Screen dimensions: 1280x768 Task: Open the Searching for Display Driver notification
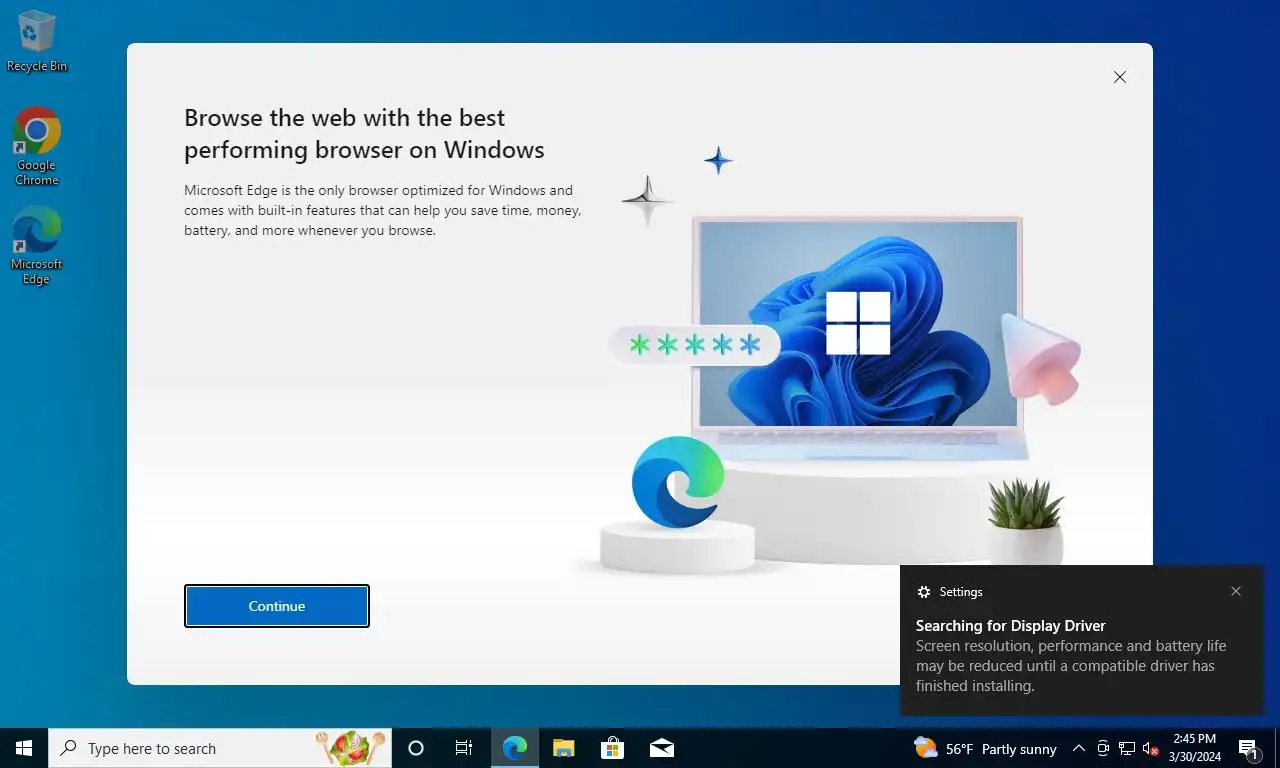[x=1082, y=641]
